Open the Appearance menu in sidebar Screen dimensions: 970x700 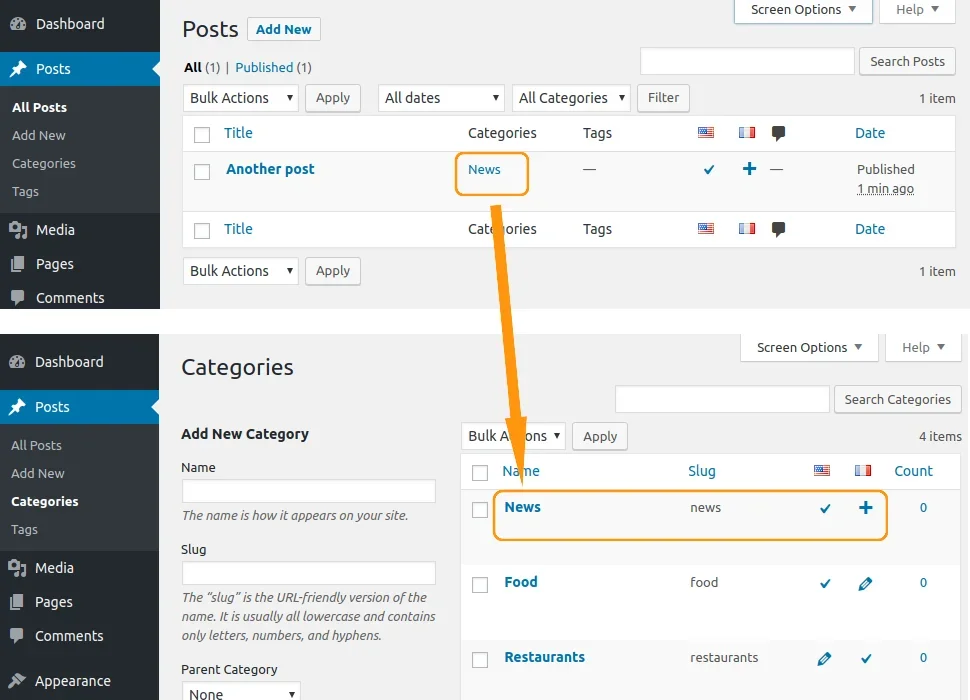(72, 681)
